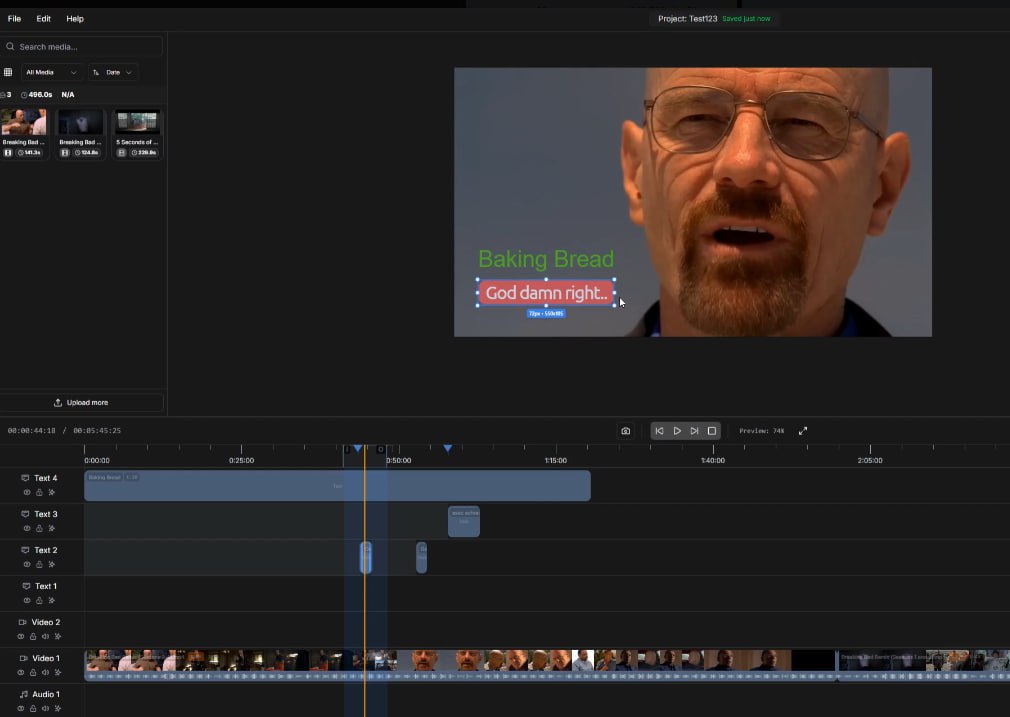The height and width of the screenshot is (717, 1010).
Task: Skip to the previous frame
Action: (659, 431)
